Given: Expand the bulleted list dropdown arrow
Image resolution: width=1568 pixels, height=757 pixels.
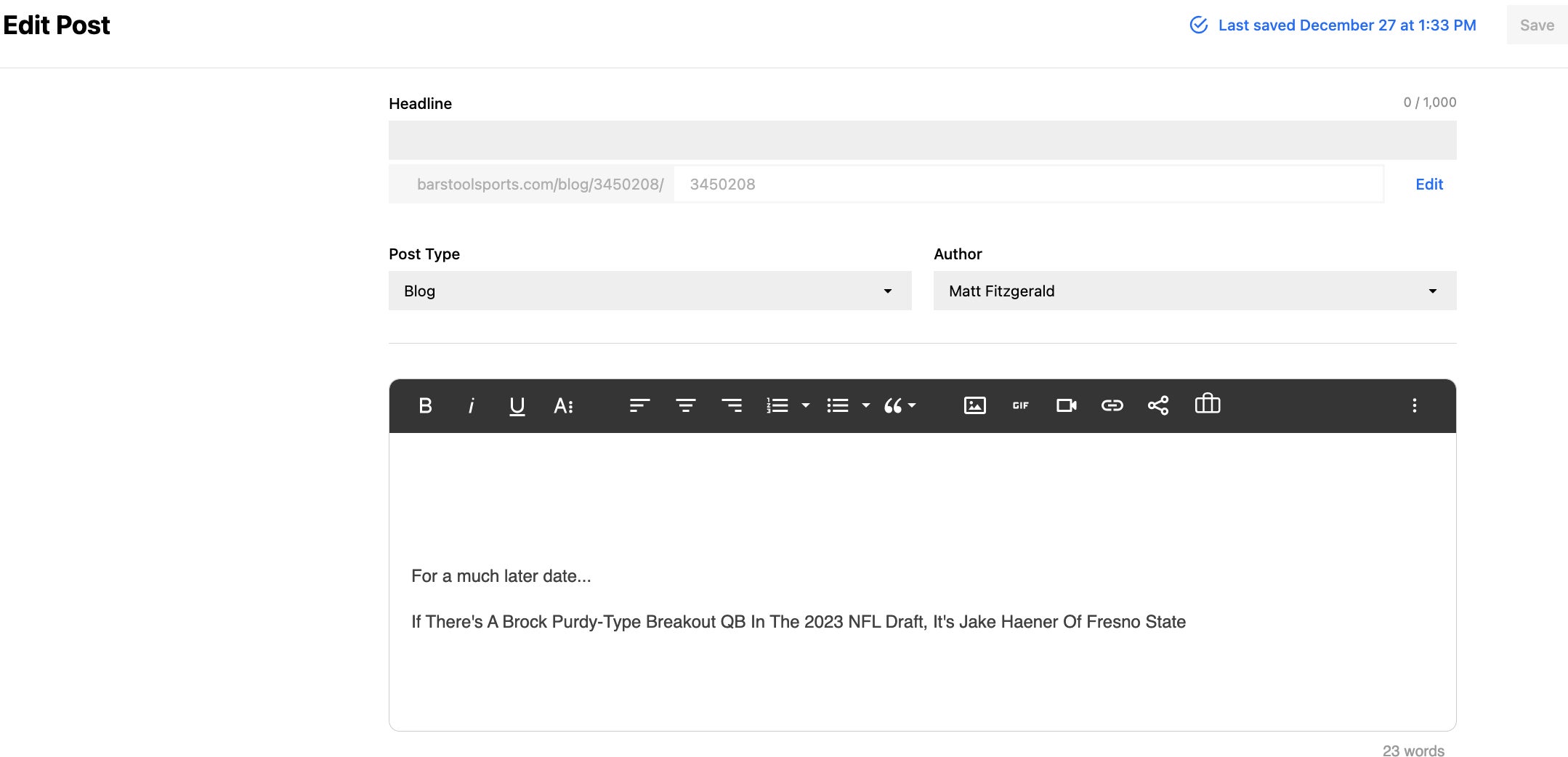Looking at the screenshot, I should click(865, 405).
